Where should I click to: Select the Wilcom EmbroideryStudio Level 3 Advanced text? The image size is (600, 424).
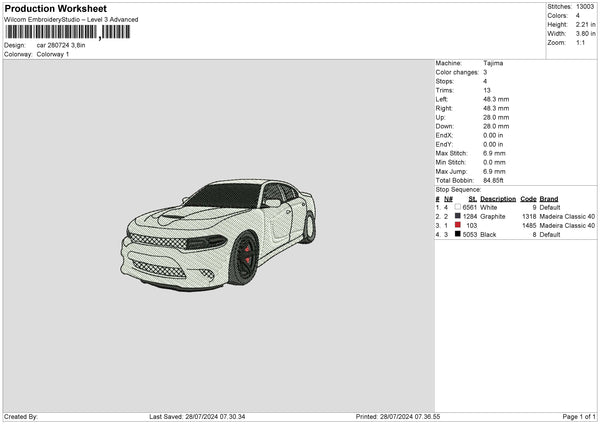[x=71, y=20]
